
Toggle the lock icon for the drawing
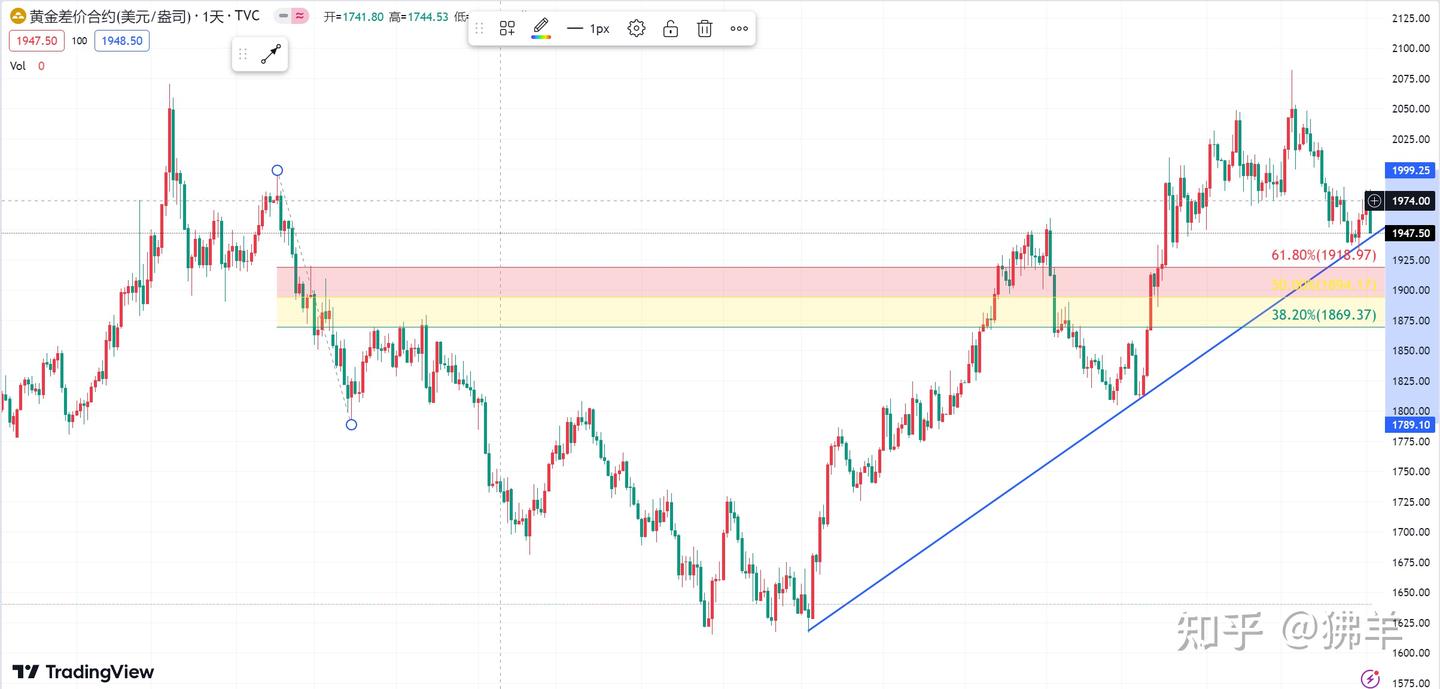670,29
